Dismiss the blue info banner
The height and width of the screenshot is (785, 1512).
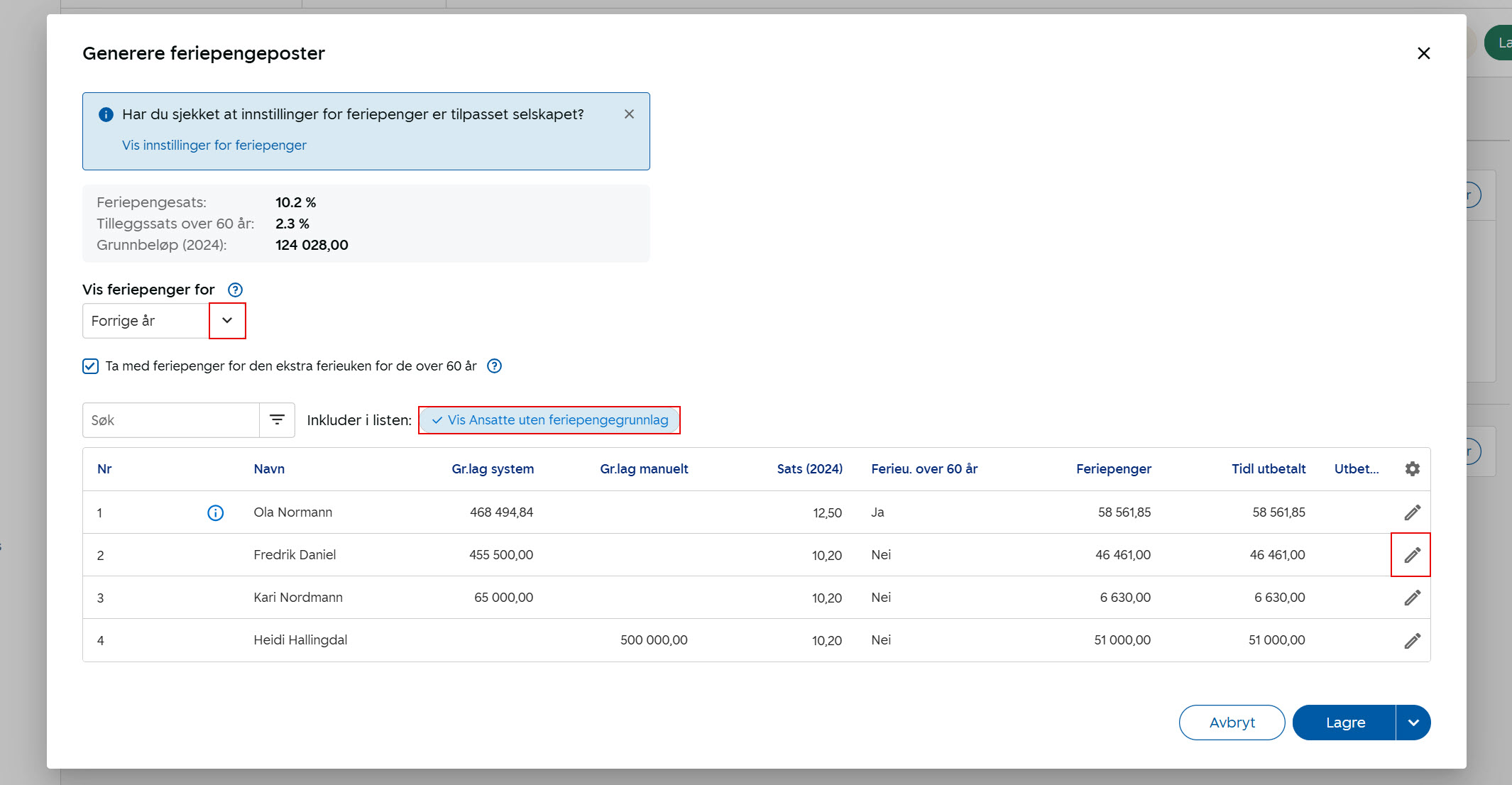click(x=629, y=114)
